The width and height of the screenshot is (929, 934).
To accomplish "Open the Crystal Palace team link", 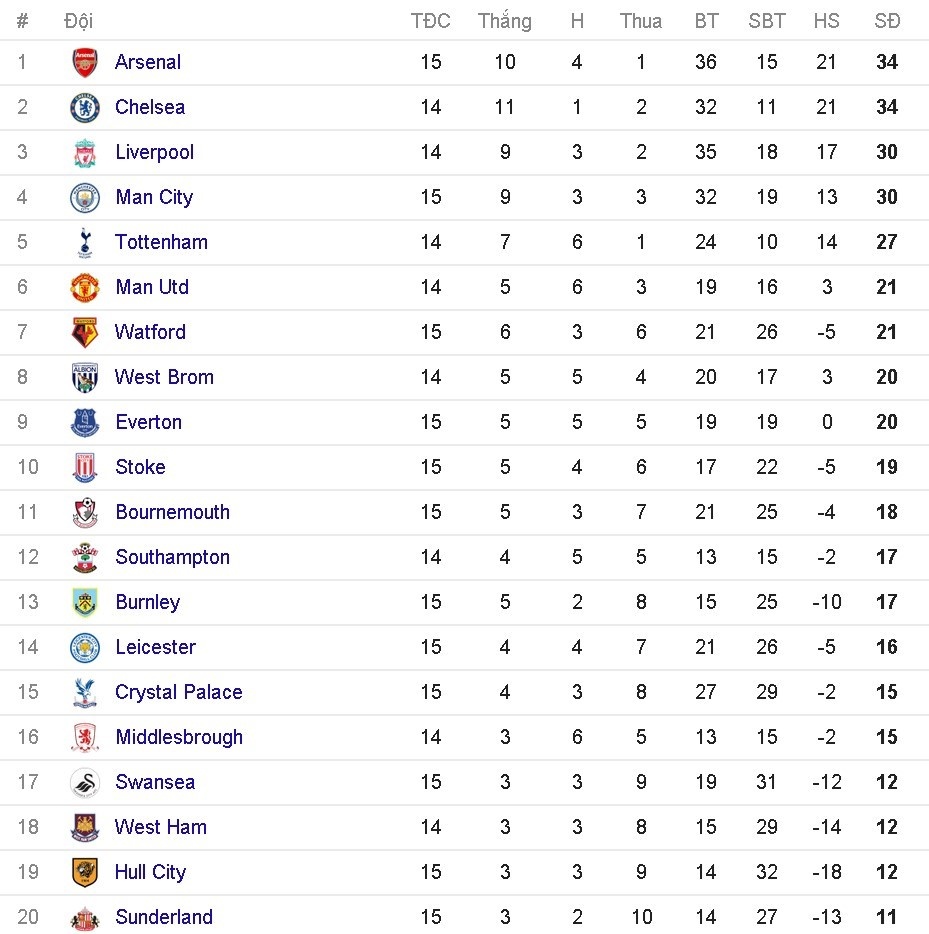I will point(178,692).
